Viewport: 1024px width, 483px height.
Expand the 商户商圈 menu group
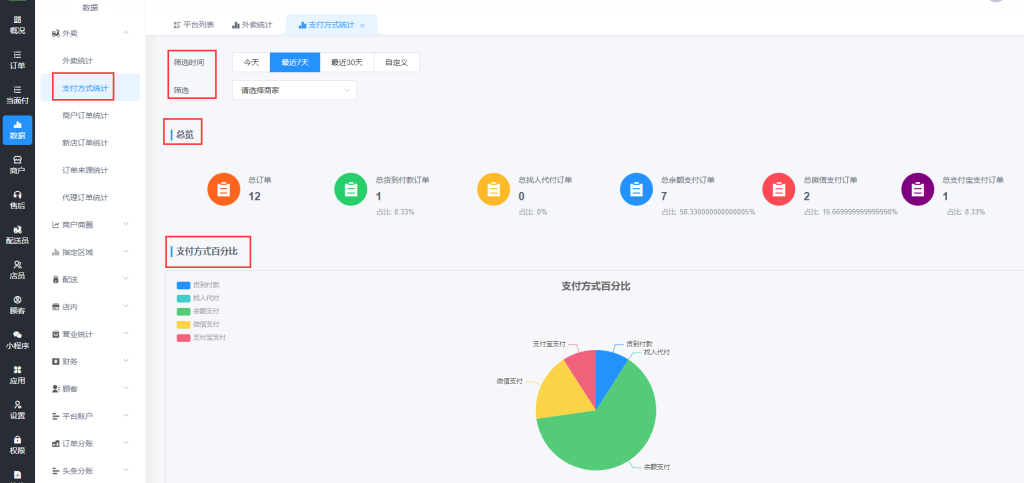tap(88, 224)
